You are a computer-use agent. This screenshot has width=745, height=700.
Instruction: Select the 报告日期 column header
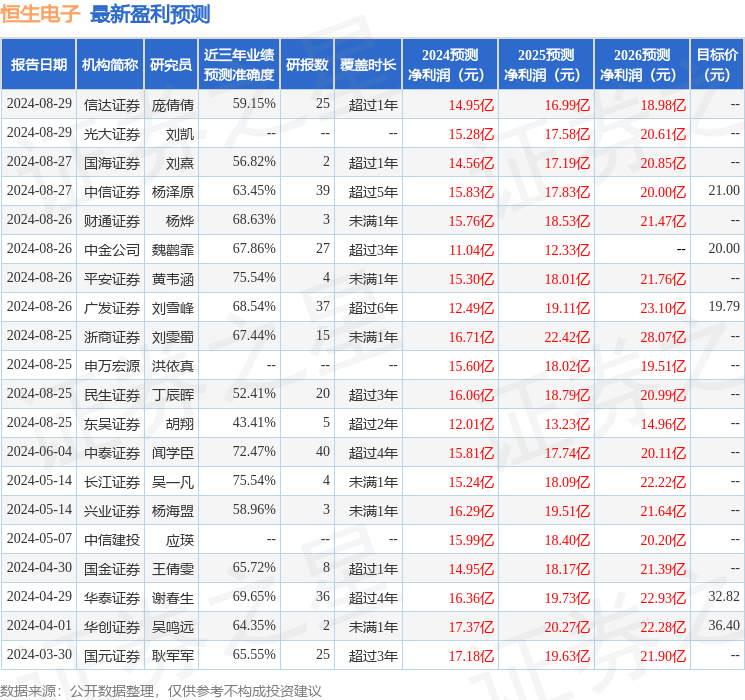38,64
